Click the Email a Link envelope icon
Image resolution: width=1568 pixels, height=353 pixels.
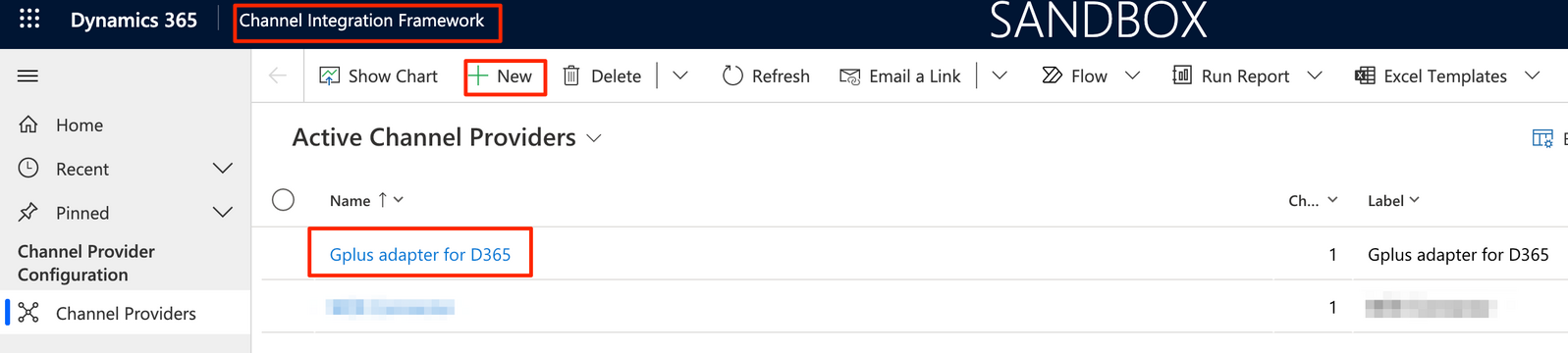point(850,76)
